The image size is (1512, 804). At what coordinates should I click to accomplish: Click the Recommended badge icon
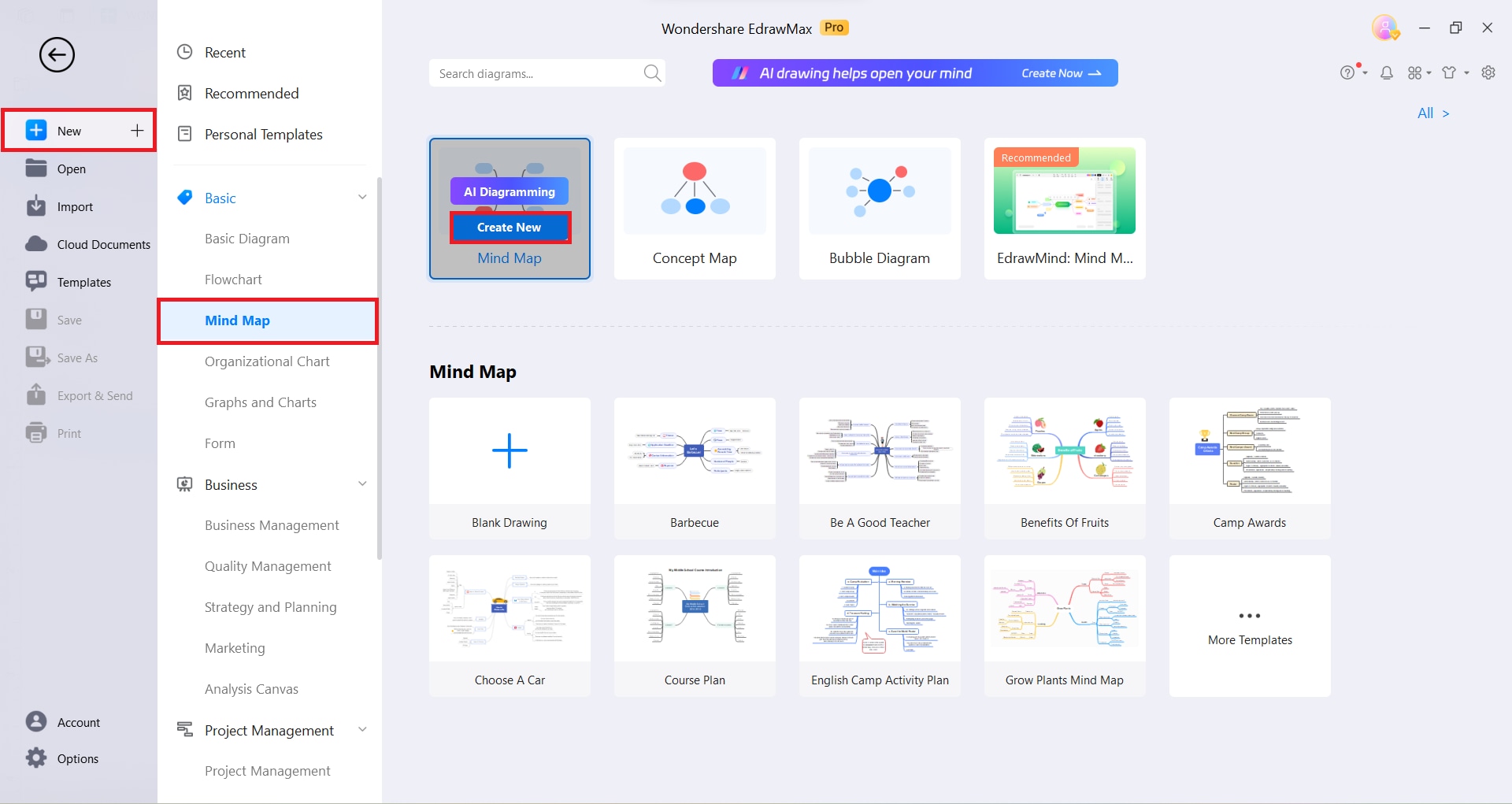click(x=185, y=93)
